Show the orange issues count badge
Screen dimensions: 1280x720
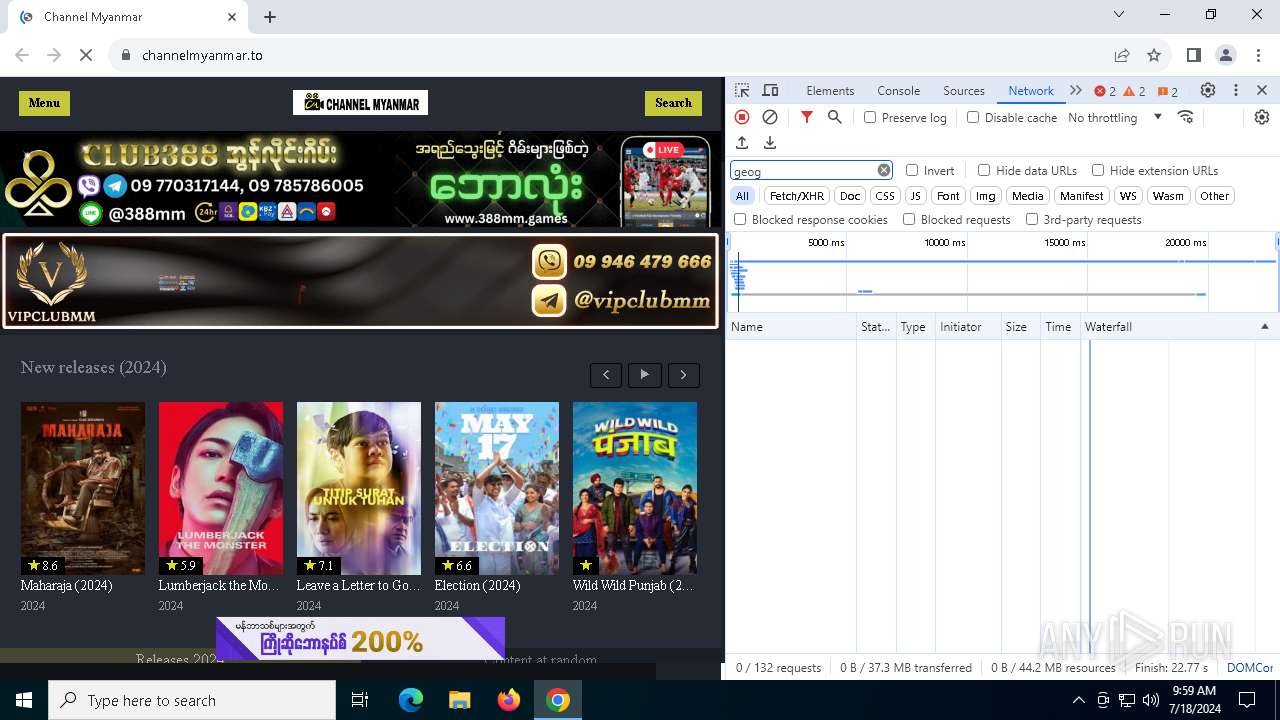1168,91
